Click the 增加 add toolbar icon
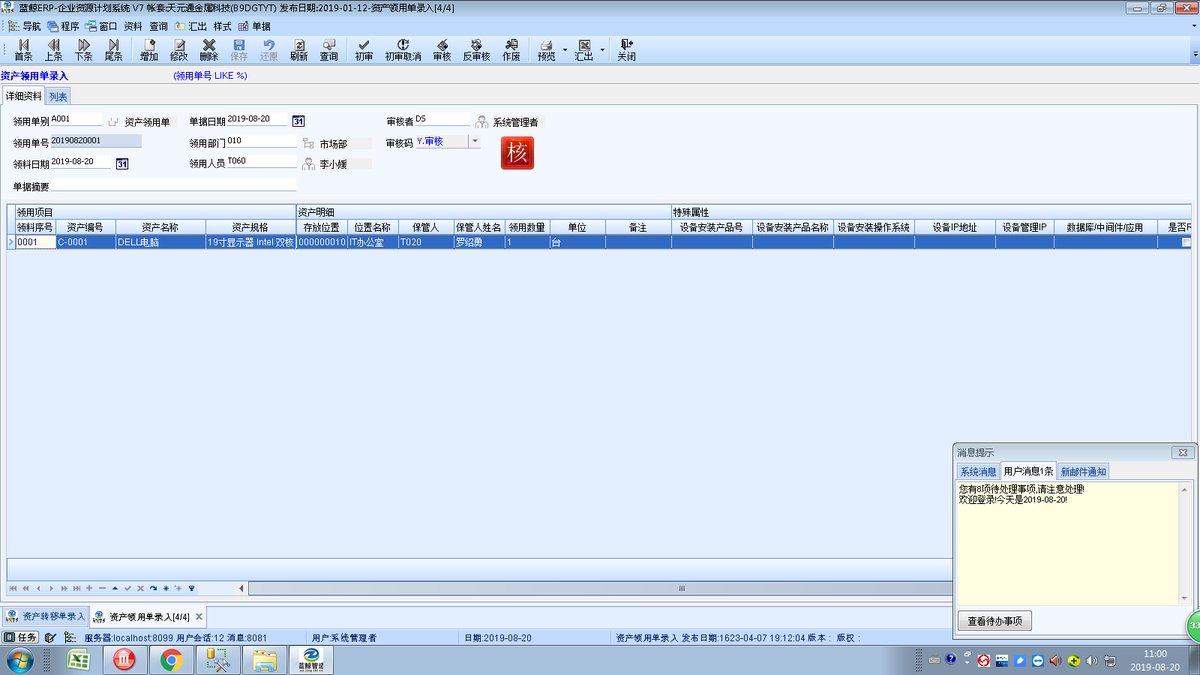Screen dimensions: 1200x675 [149, 50]
